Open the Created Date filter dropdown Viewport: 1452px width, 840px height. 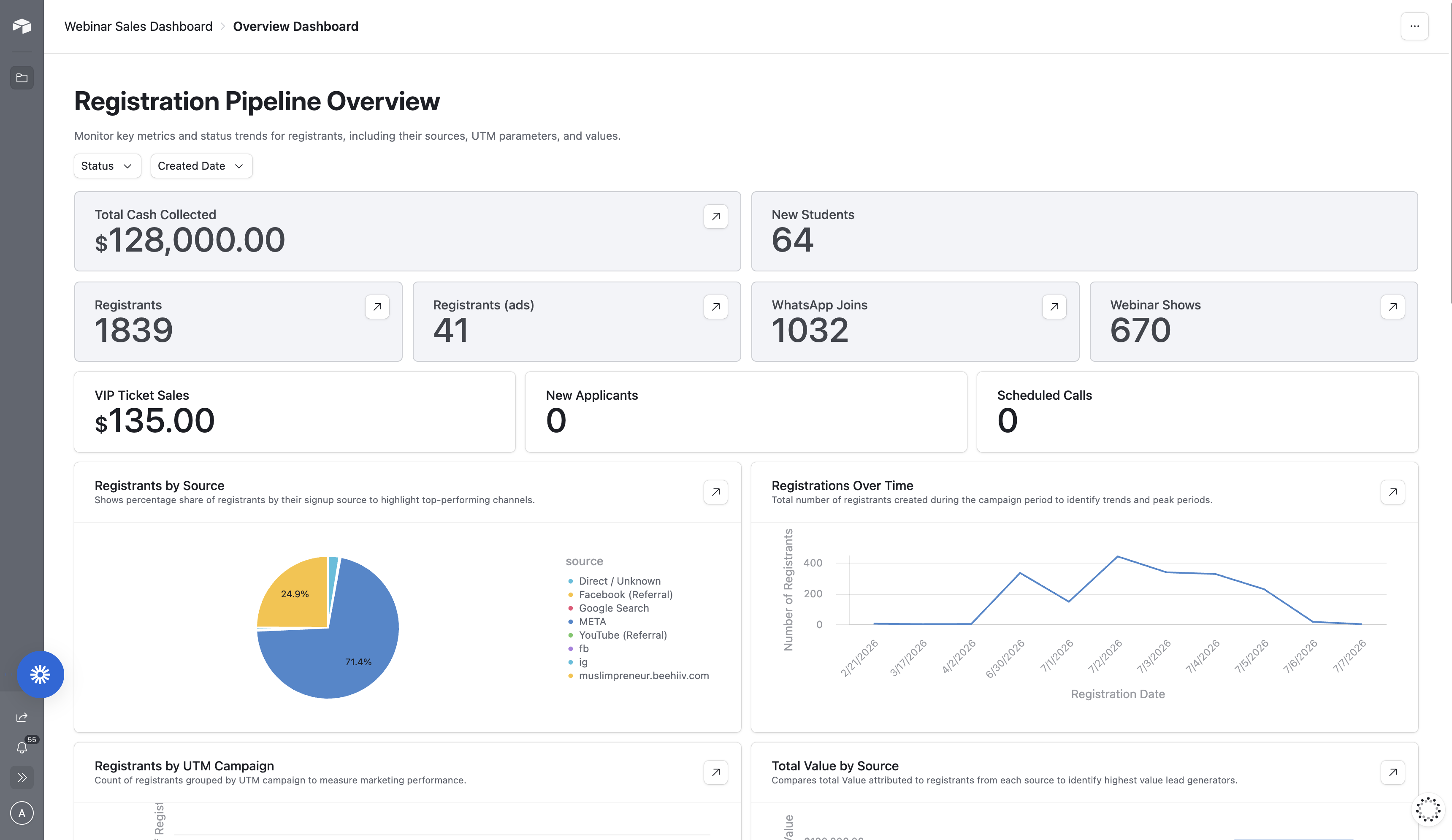click(201, 166)
